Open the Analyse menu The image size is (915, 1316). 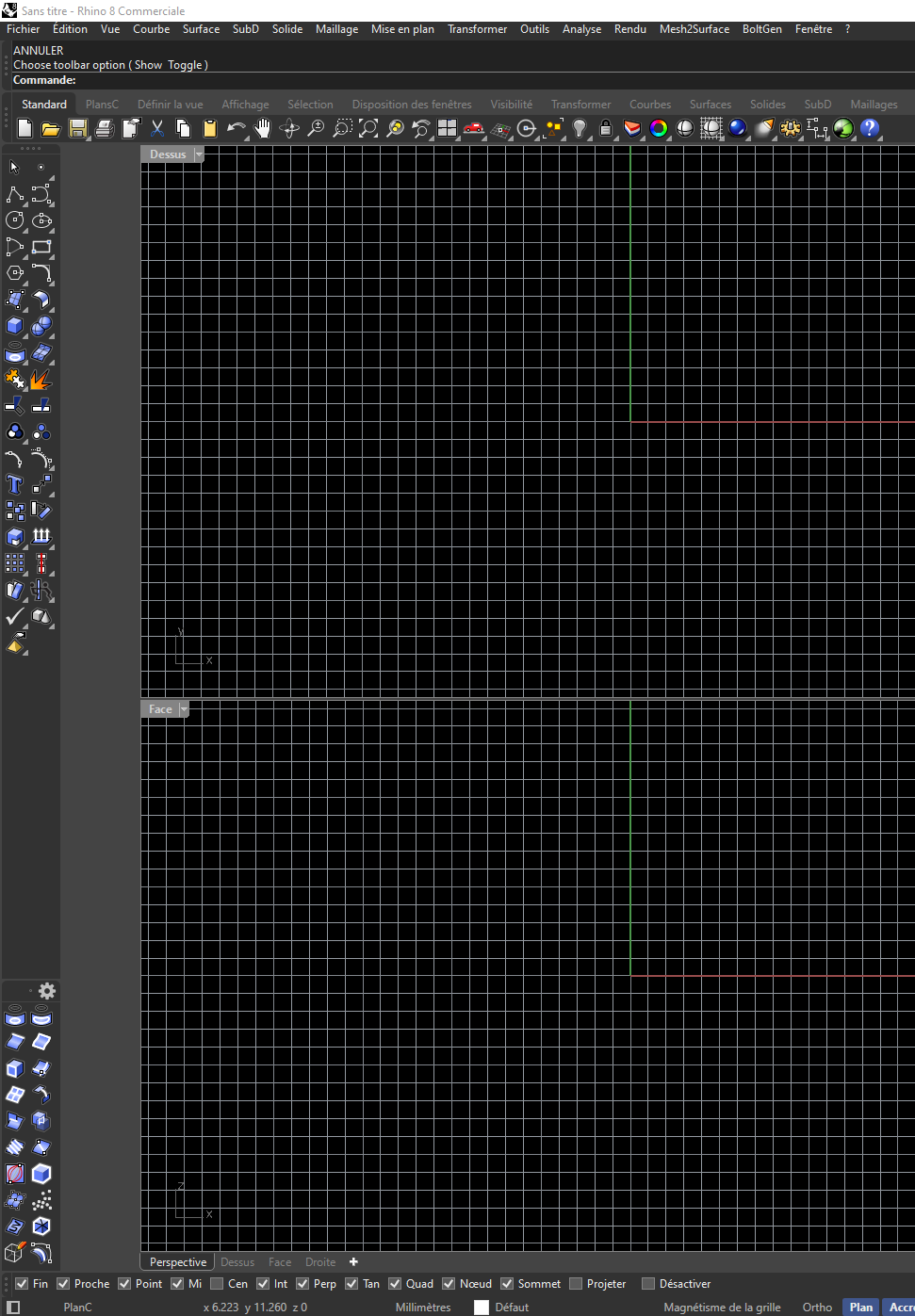click(582, 29)
